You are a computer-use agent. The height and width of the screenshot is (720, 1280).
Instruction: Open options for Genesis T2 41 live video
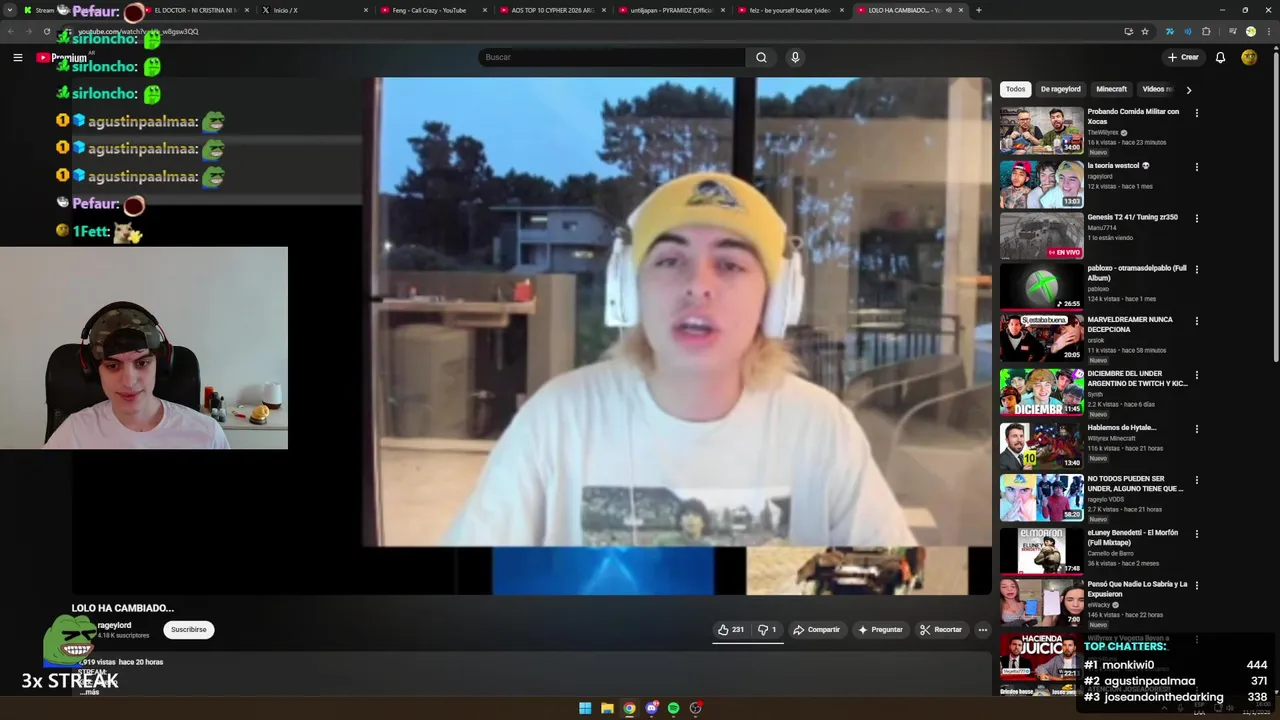click(1196, 218)
